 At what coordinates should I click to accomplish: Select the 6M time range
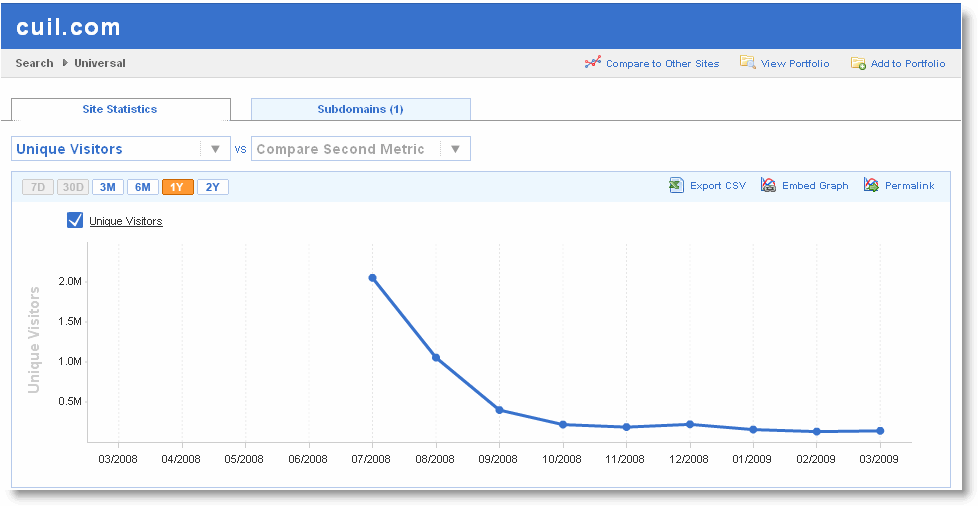[x=143, y=187]
